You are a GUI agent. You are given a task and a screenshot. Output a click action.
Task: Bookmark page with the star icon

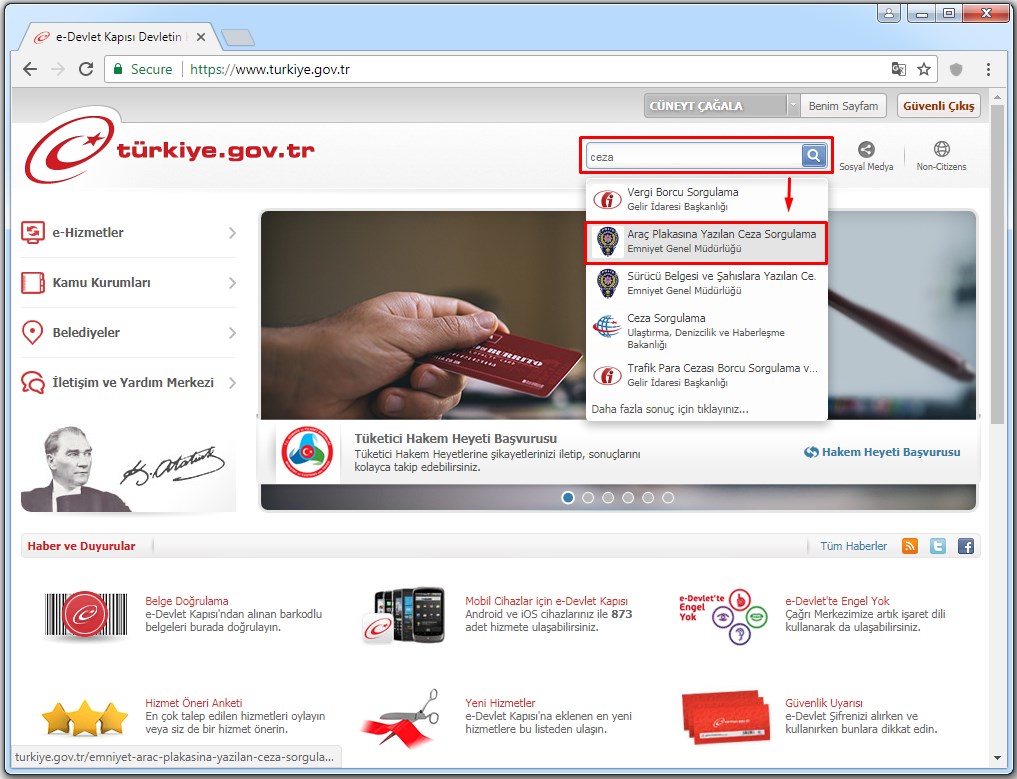924,69
